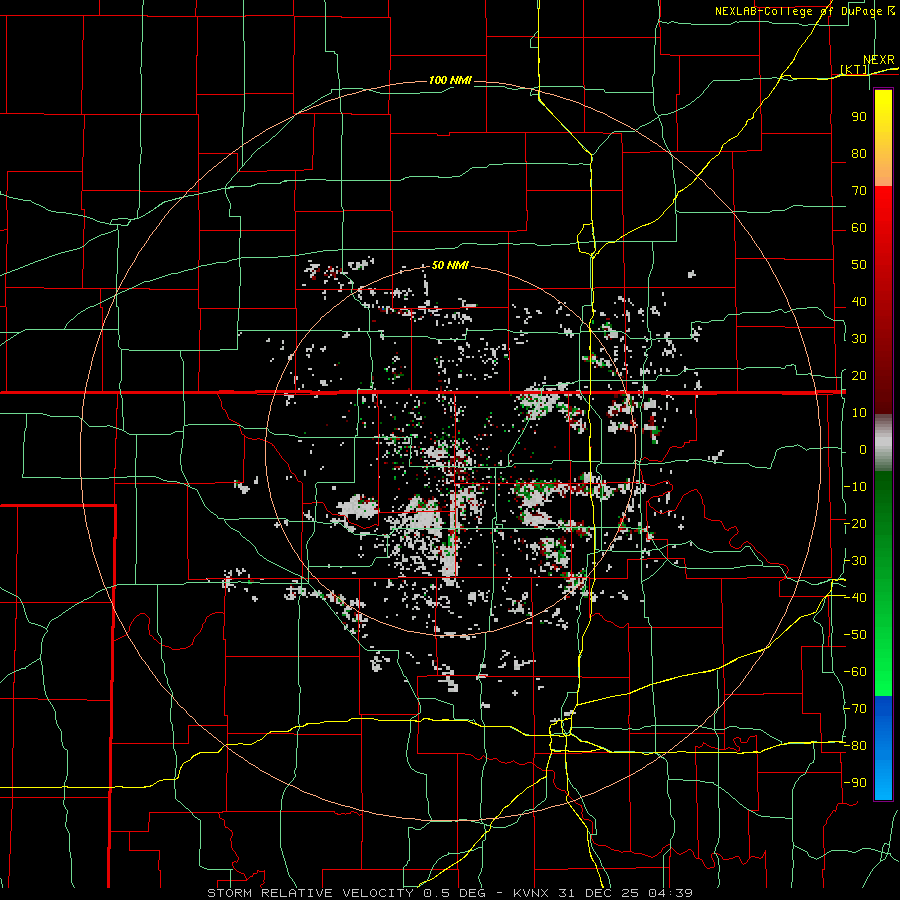Click the "NEXLAB-College of DuPage" header text
Image resolution: width=900 pixels, height=900 pixels.
[x=798, y=11]
